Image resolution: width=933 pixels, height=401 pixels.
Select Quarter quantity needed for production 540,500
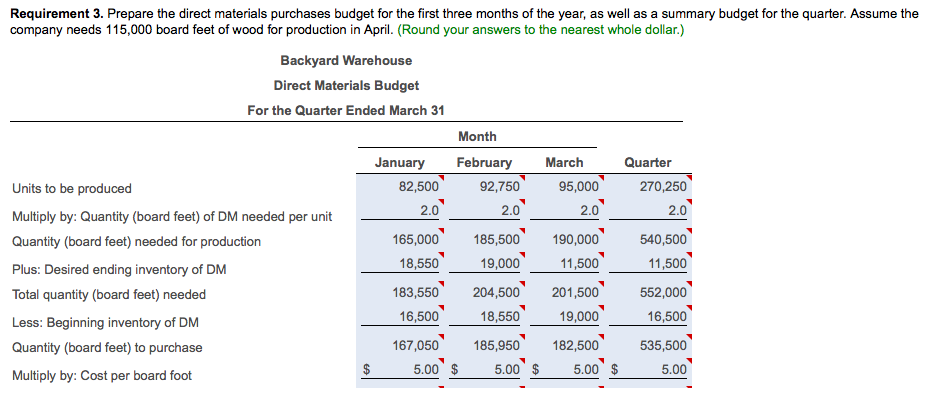(663, 240)
